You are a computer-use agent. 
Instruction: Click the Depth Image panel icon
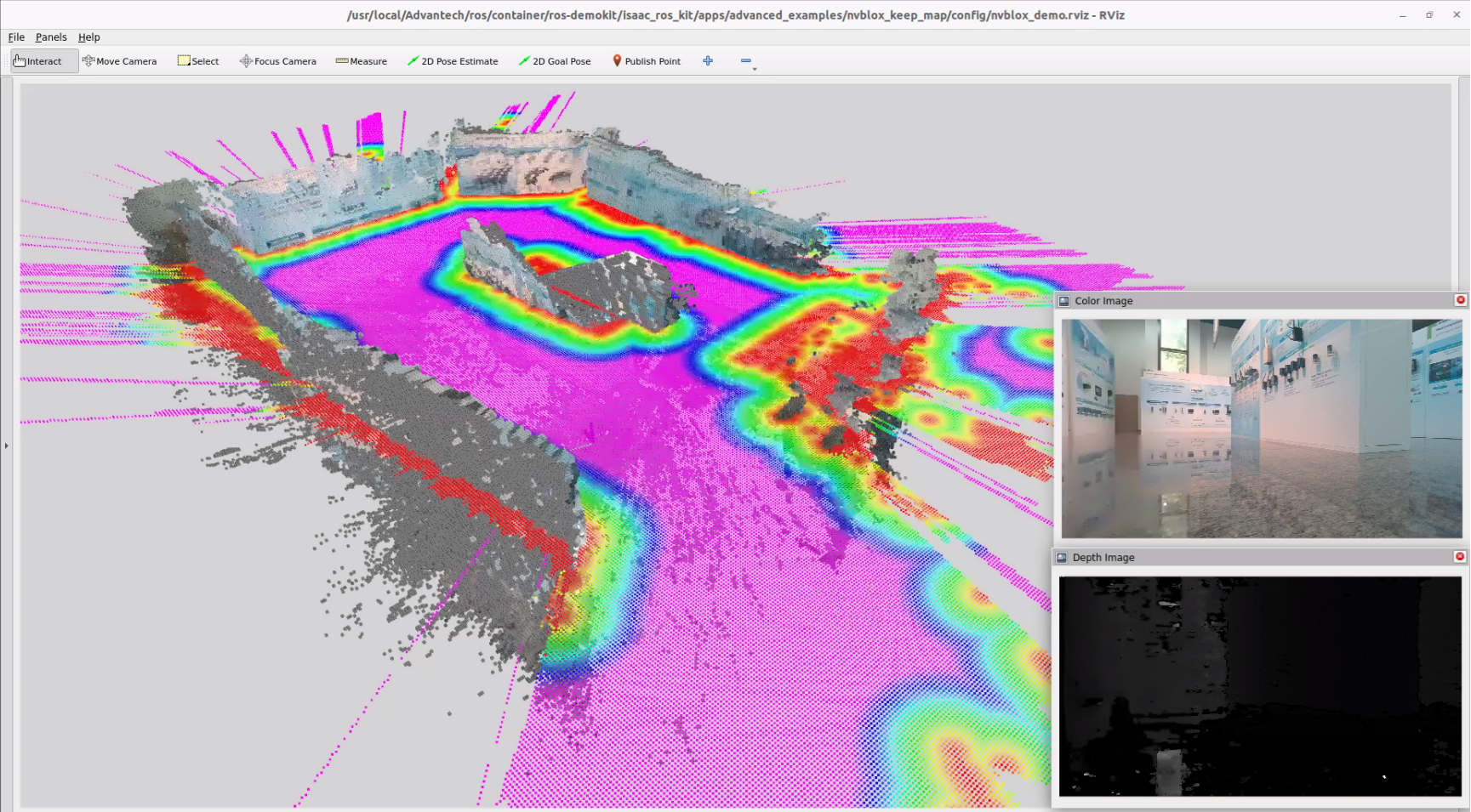click(1062, 558)
